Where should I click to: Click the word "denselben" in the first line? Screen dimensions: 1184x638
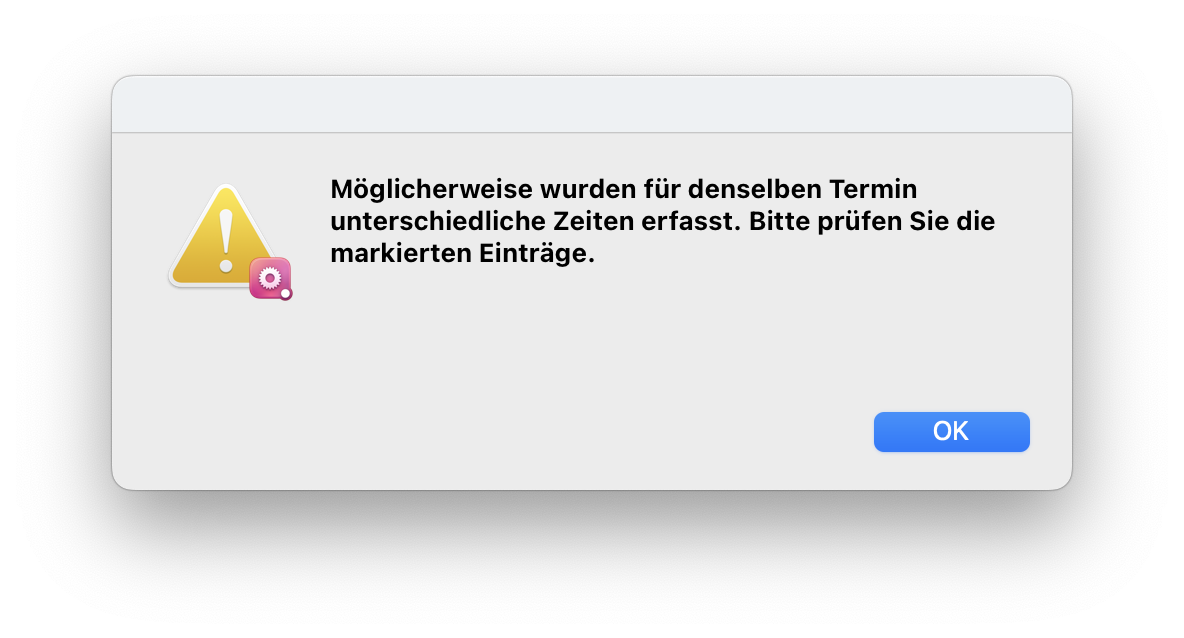(x=755, y=189)
